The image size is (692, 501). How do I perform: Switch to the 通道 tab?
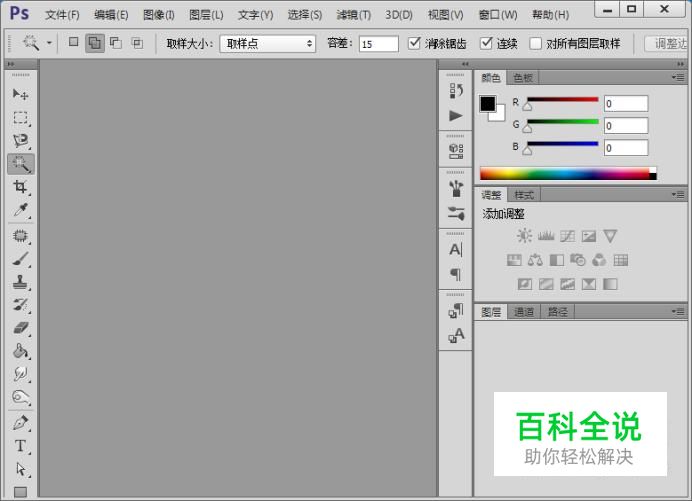(x=524, y=312)
